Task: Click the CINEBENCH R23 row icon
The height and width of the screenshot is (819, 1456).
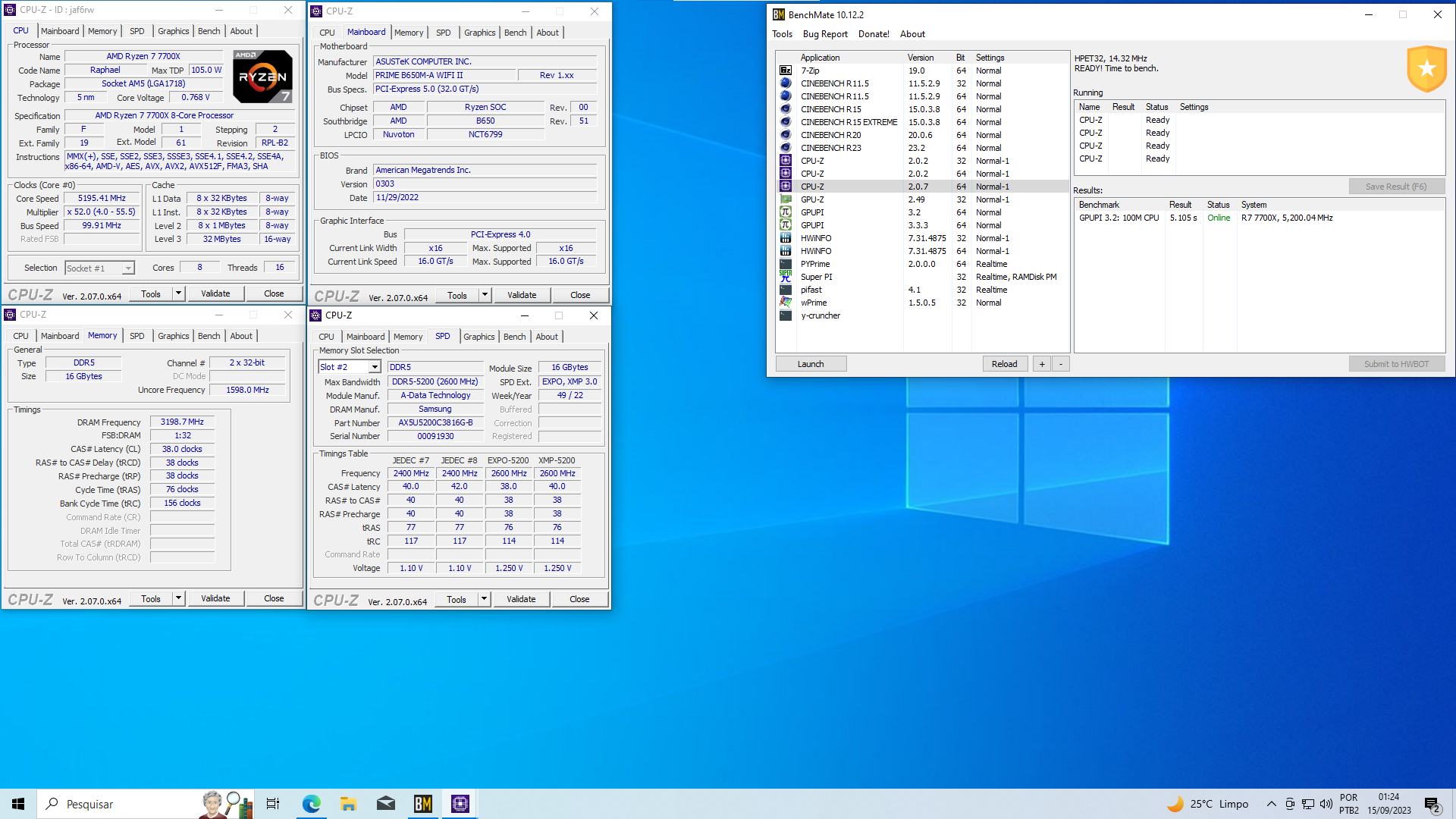Action: 786,148
